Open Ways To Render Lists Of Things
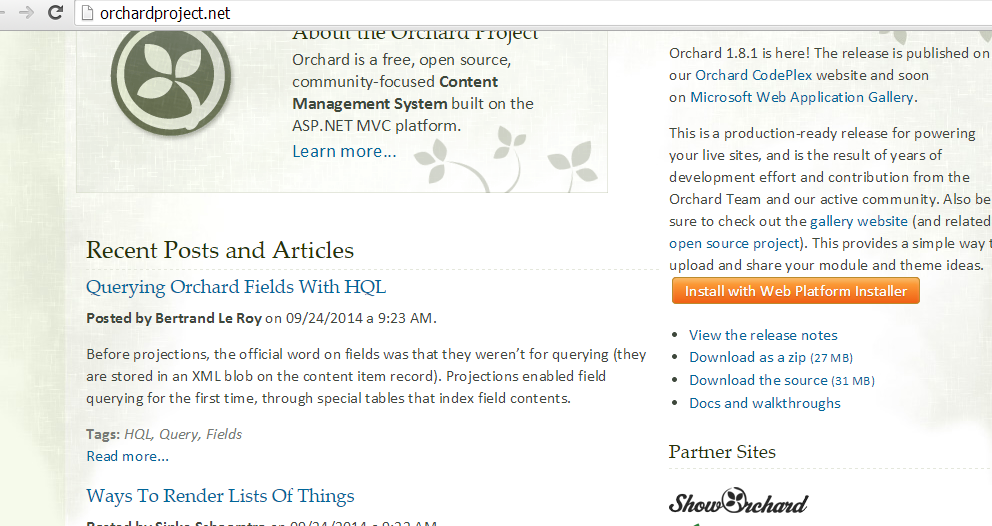 pos(220,496)
